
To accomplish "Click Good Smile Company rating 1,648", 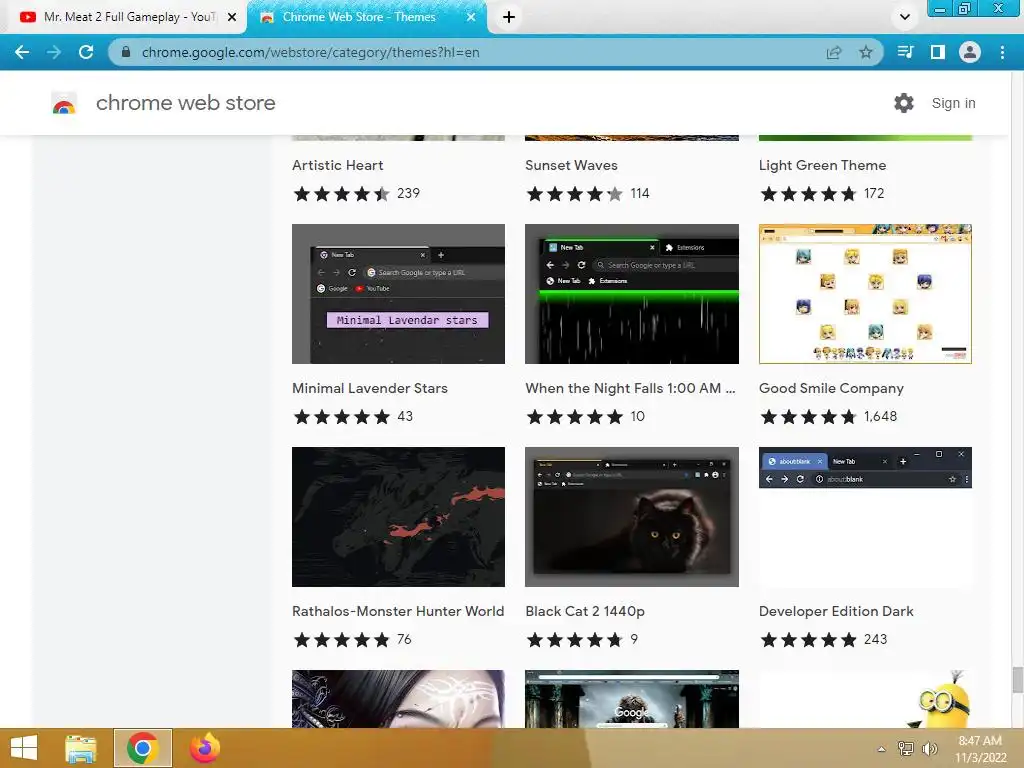I will click(x=828, y=417).
